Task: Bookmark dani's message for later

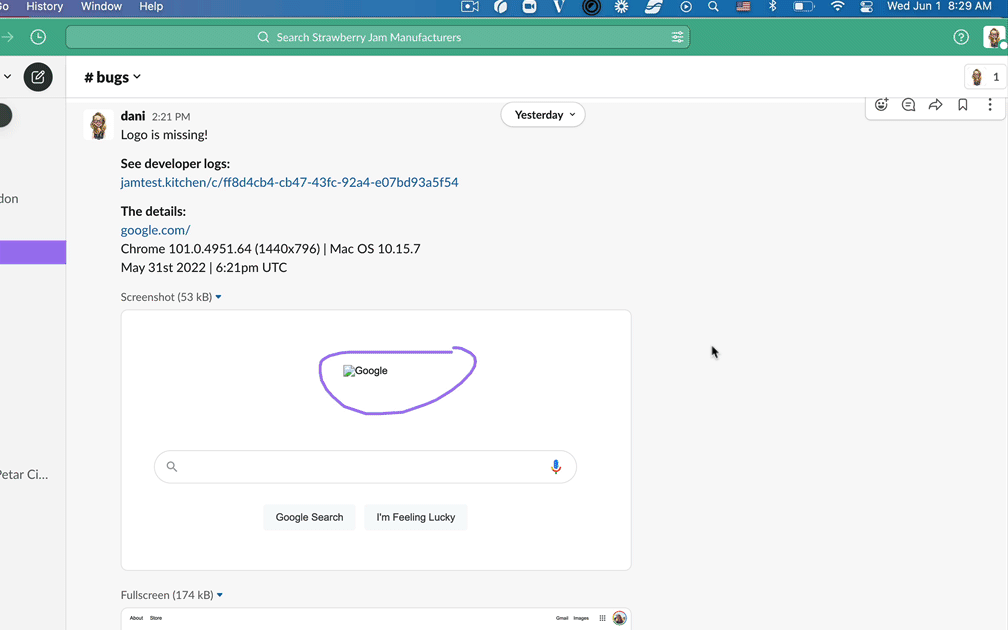Action: tap(962, 105)
